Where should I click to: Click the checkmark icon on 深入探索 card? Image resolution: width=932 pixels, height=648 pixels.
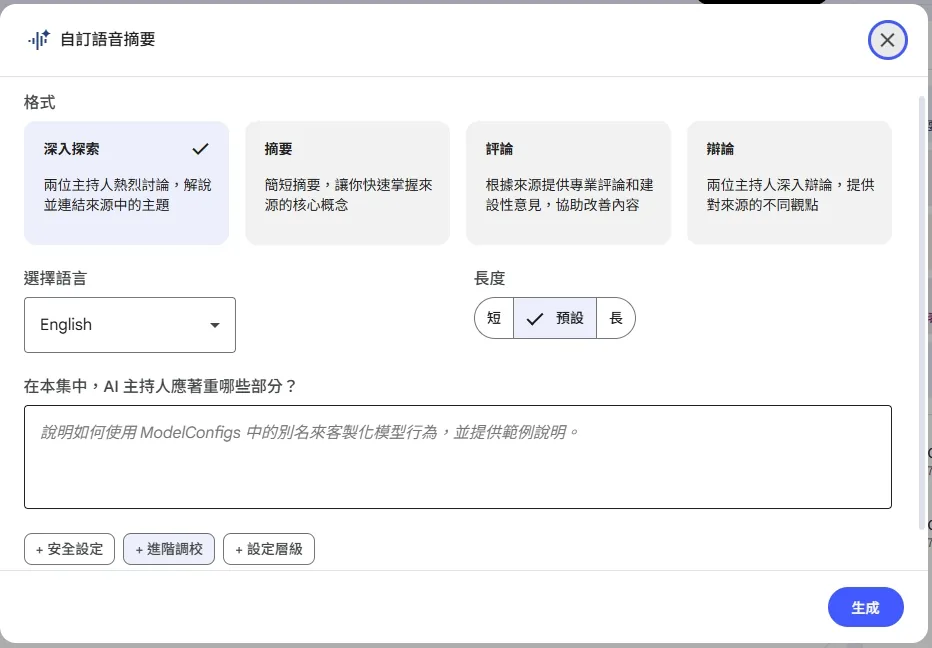(199, 148)
